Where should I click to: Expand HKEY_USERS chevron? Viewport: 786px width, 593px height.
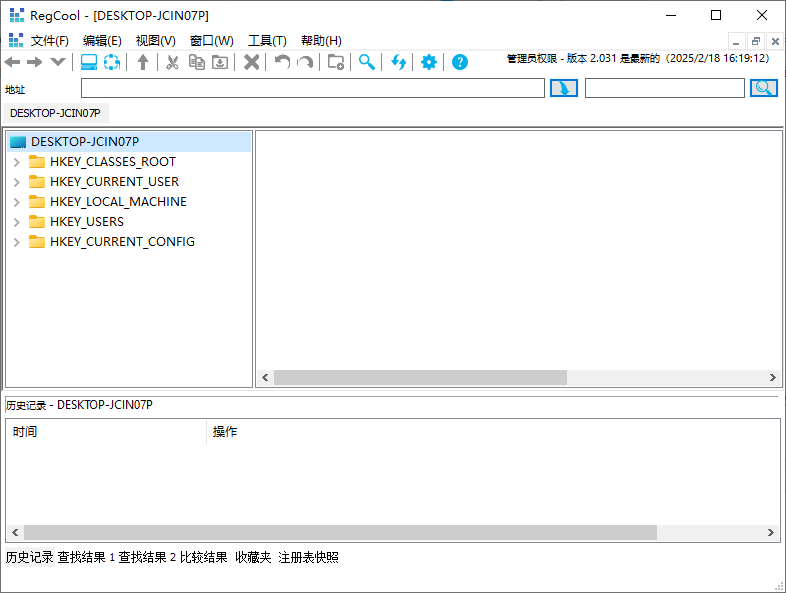(x=17, y=222)
